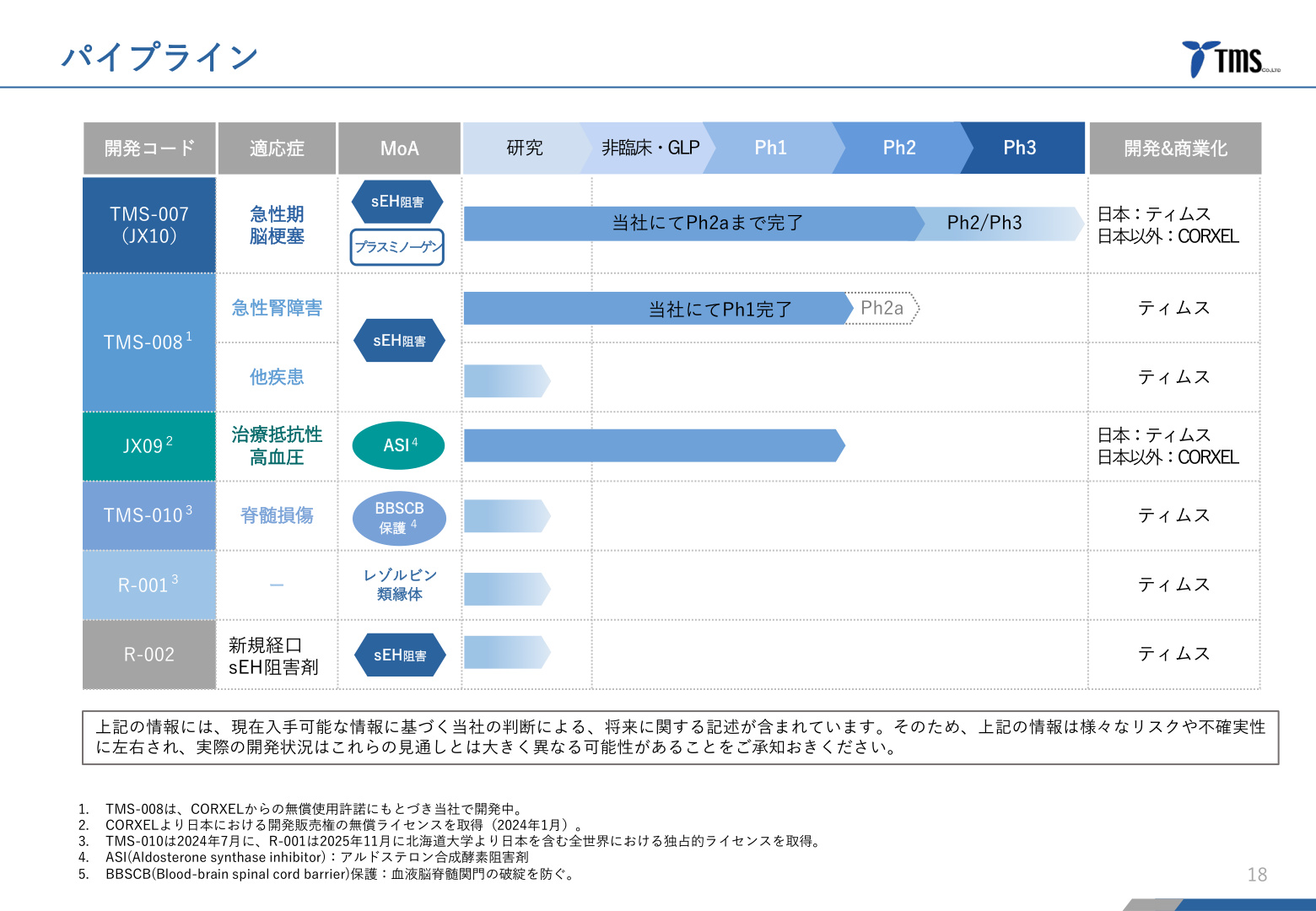The width and height of the screenshot is (1316, 911).
Task: Click the disclaimer box beginning 上記の情報には
Action: (681, 737)
